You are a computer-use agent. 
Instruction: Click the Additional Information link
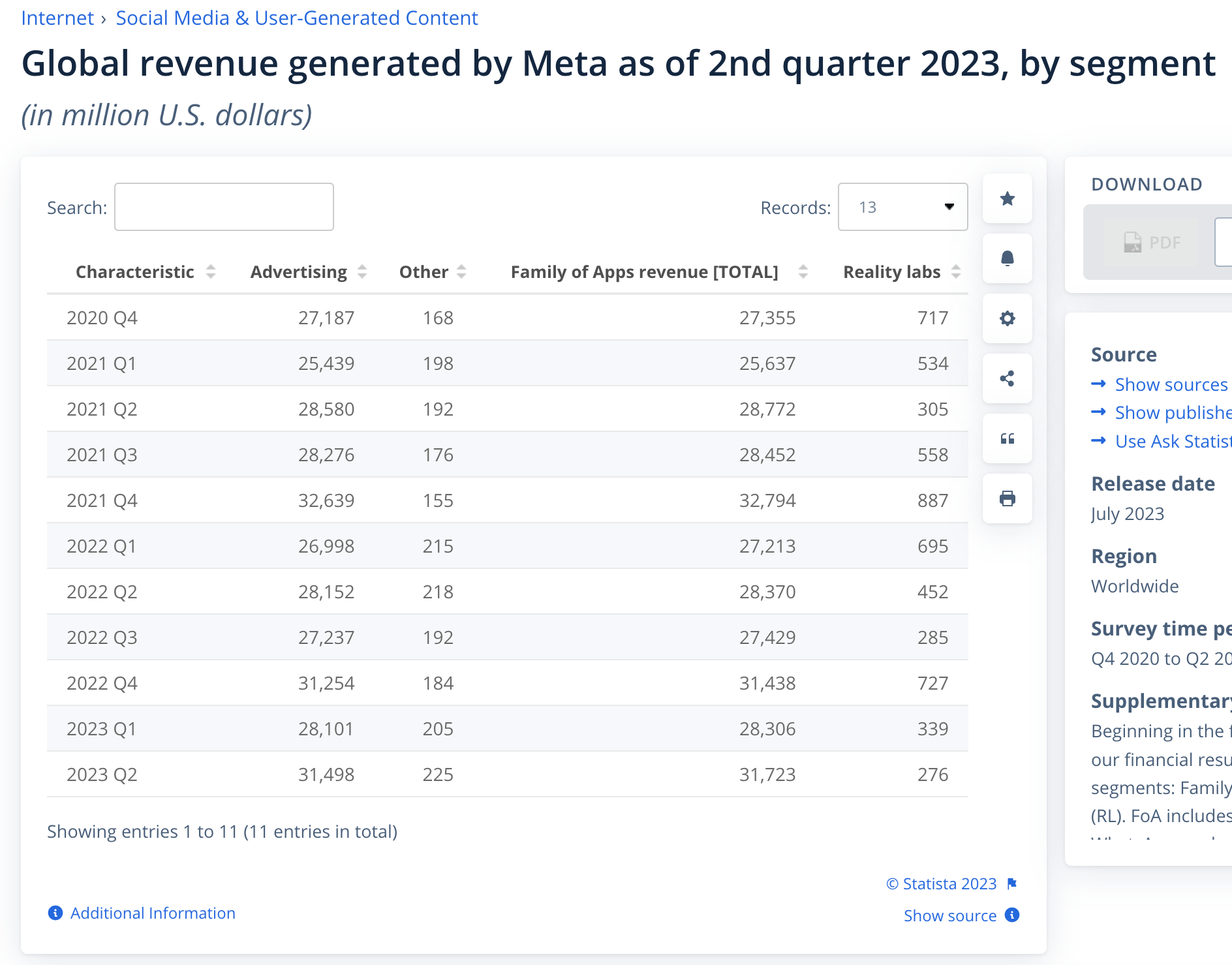tap(152, 913)
